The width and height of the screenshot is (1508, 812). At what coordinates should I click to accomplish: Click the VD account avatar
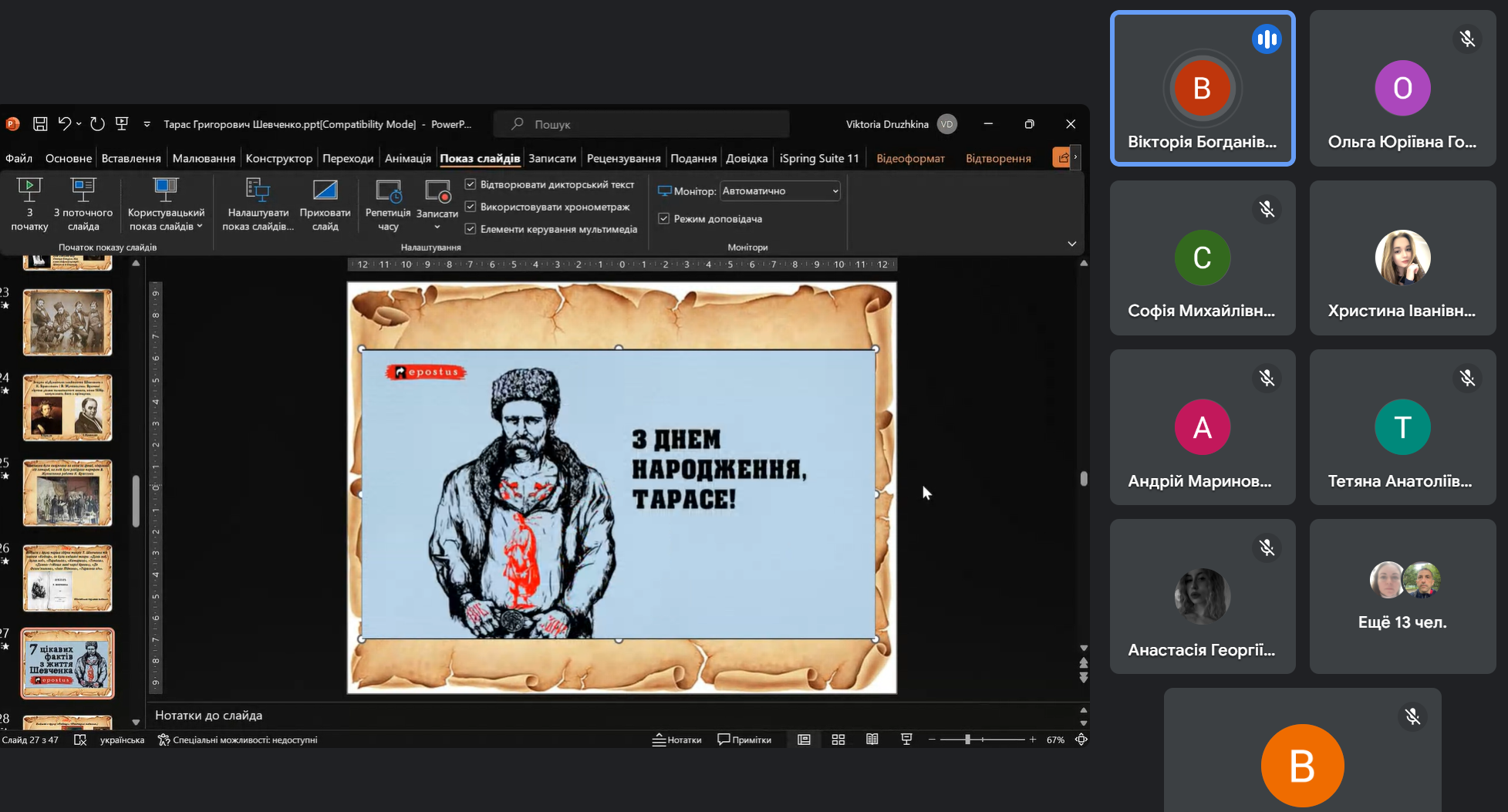[947, 124]
